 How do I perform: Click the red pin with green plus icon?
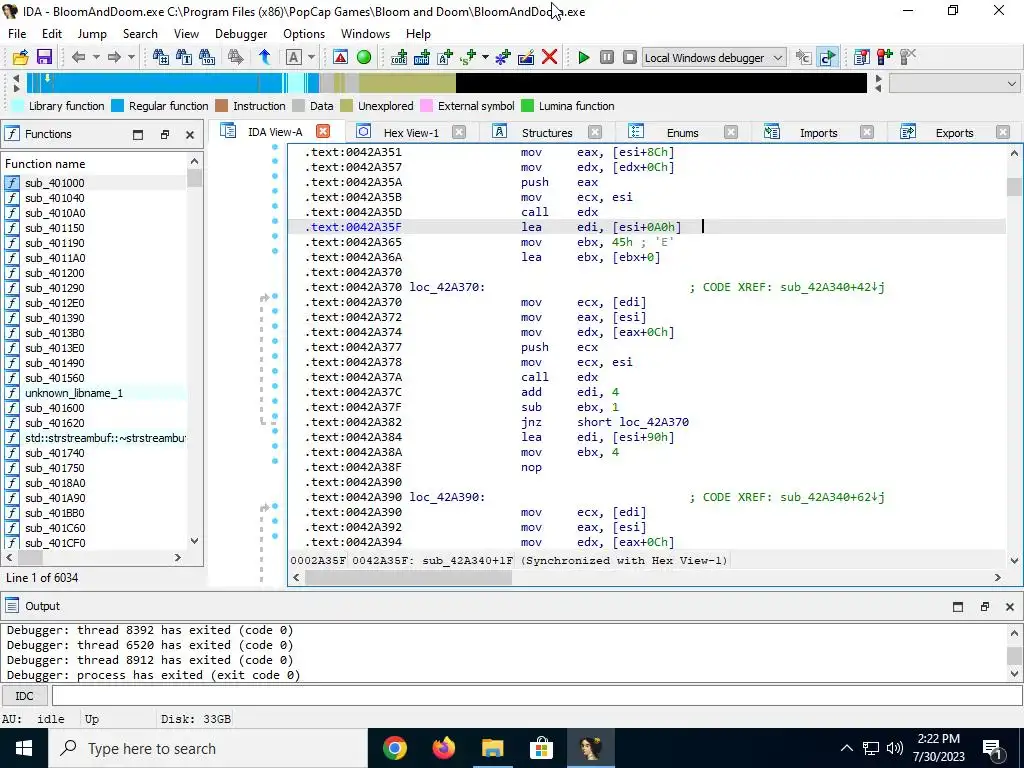[x=885, y=57]
